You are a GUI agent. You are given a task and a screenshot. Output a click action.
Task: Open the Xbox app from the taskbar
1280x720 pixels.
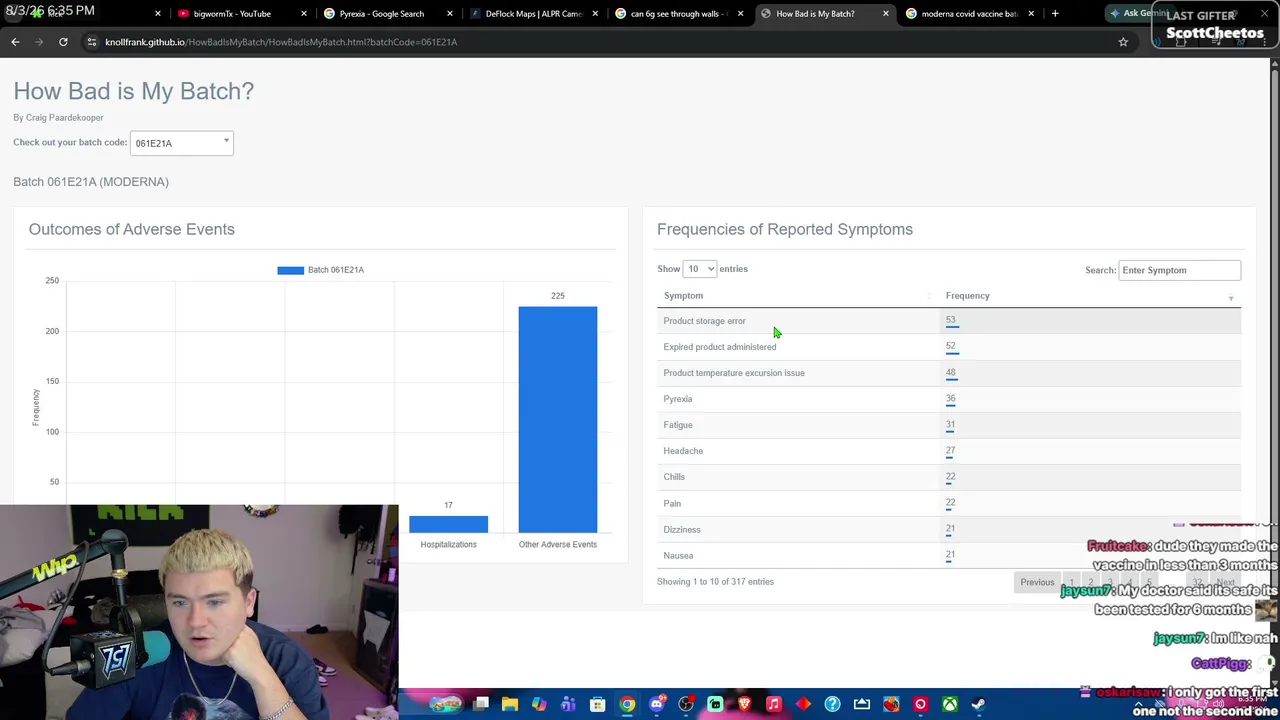tap(949, 705)
